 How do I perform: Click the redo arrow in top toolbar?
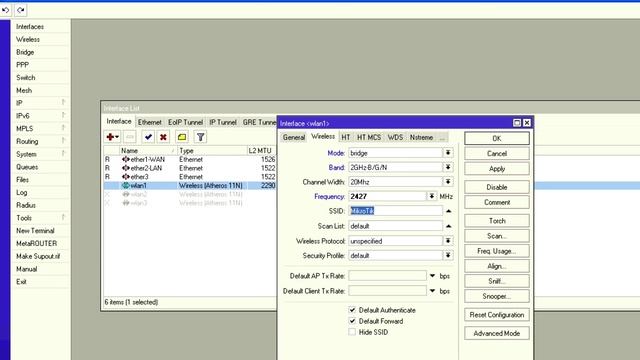(x=20, y=10)
